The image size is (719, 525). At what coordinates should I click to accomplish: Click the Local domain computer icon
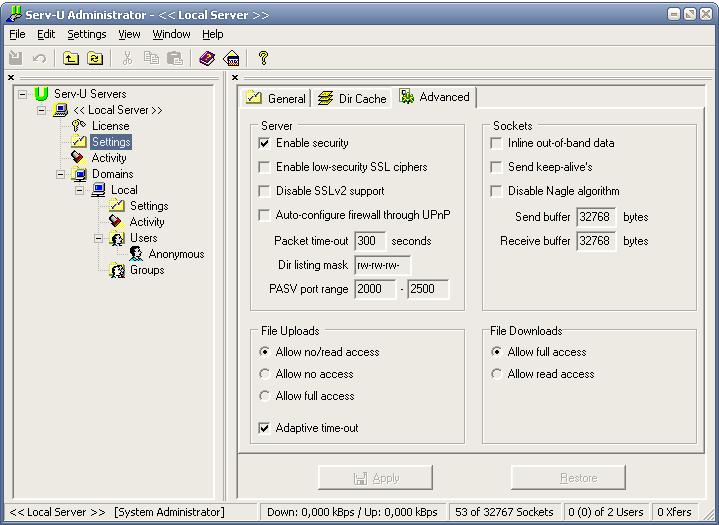pyautogui.click(x=98, y=190)
